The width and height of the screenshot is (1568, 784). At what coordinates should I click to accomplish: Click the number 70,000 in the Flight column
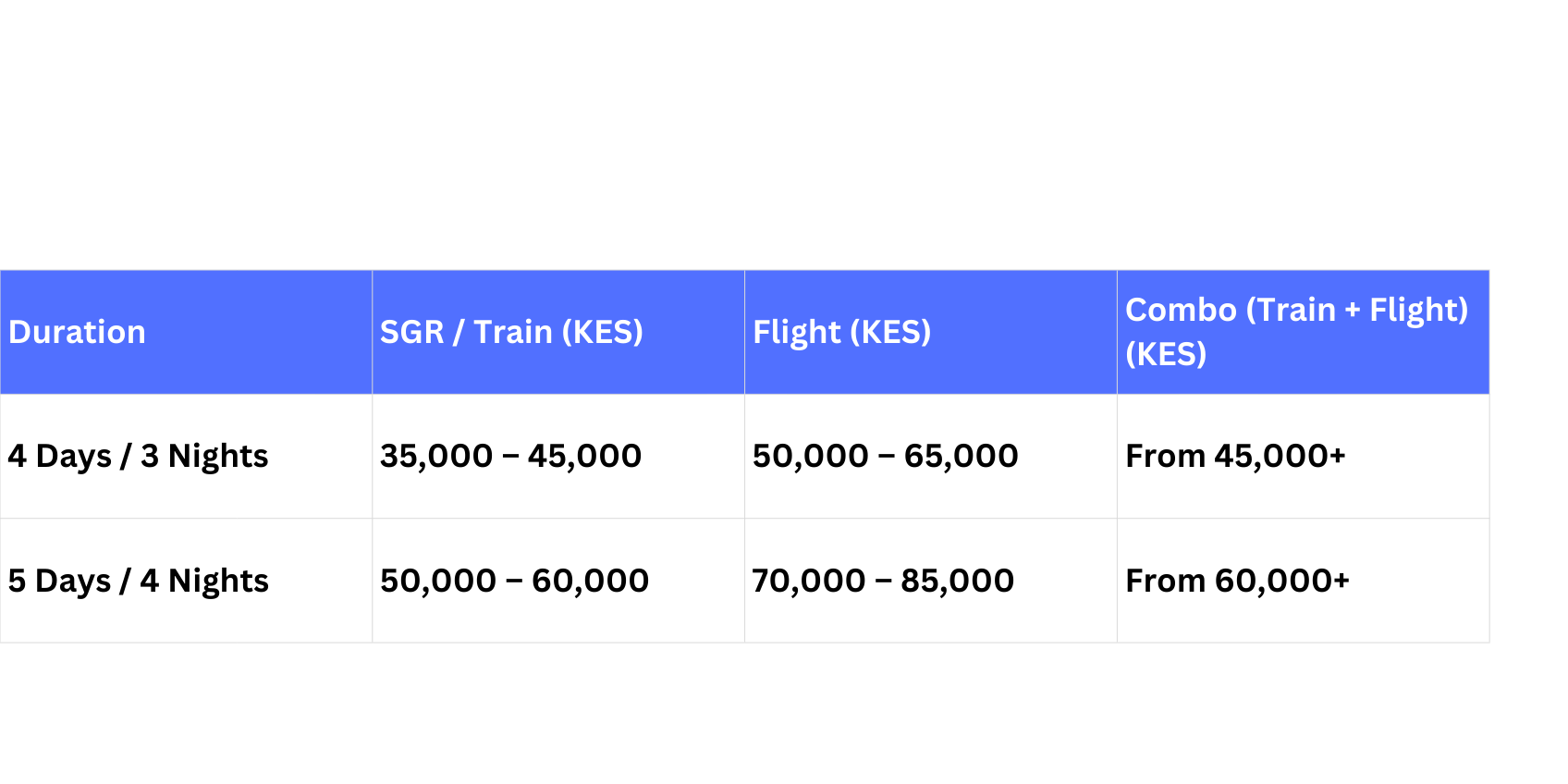coord(809,581)
